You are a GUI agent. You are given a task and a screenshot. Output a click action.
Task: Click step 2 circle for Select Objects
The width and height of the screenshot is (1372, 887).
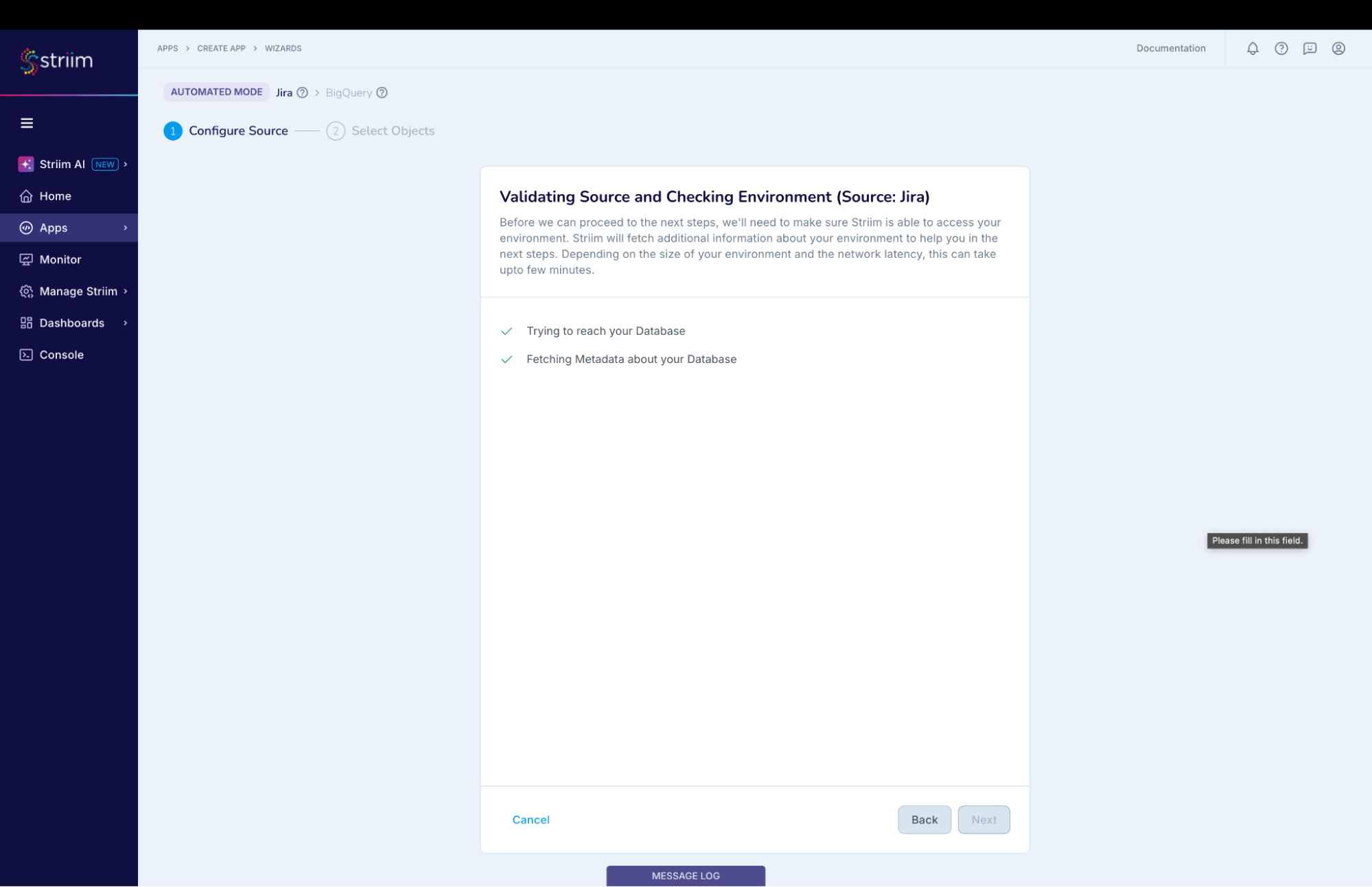point(336,131)
